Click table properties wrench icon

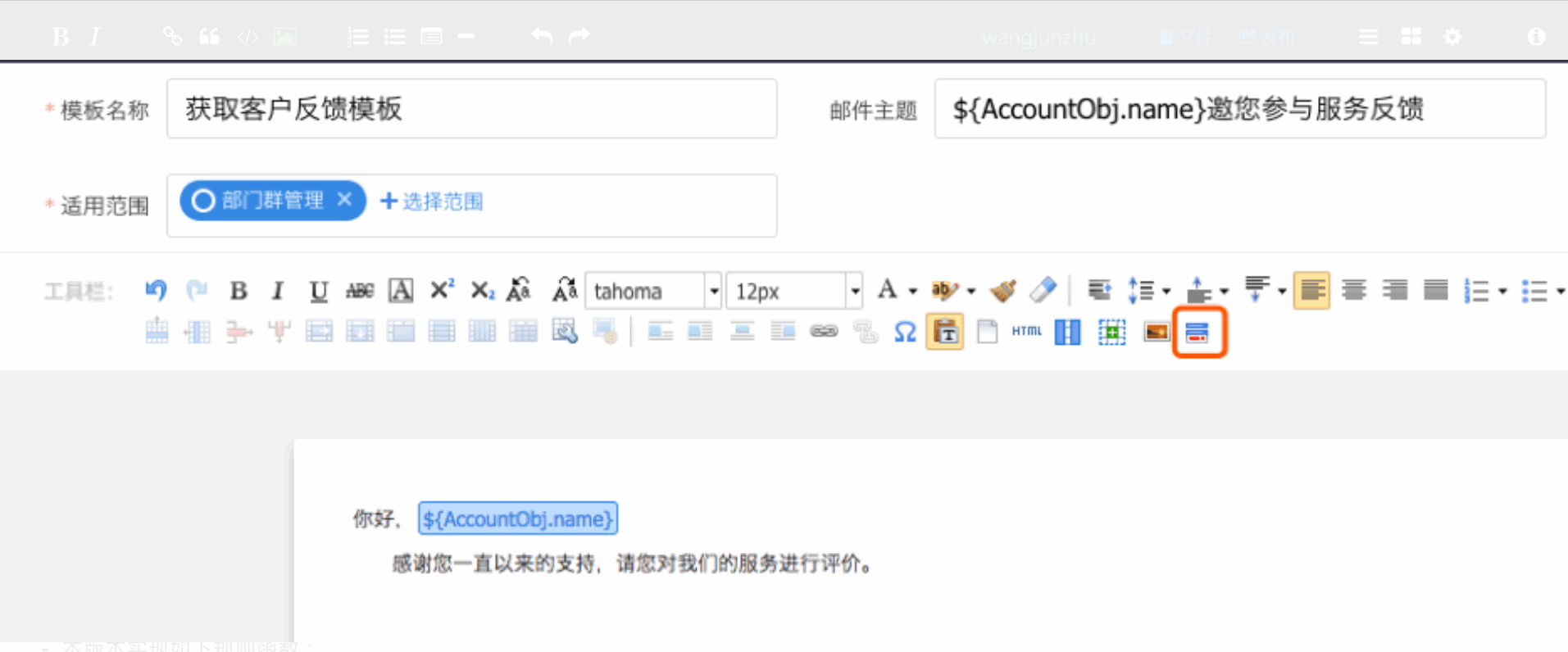[x=565, y=332]
